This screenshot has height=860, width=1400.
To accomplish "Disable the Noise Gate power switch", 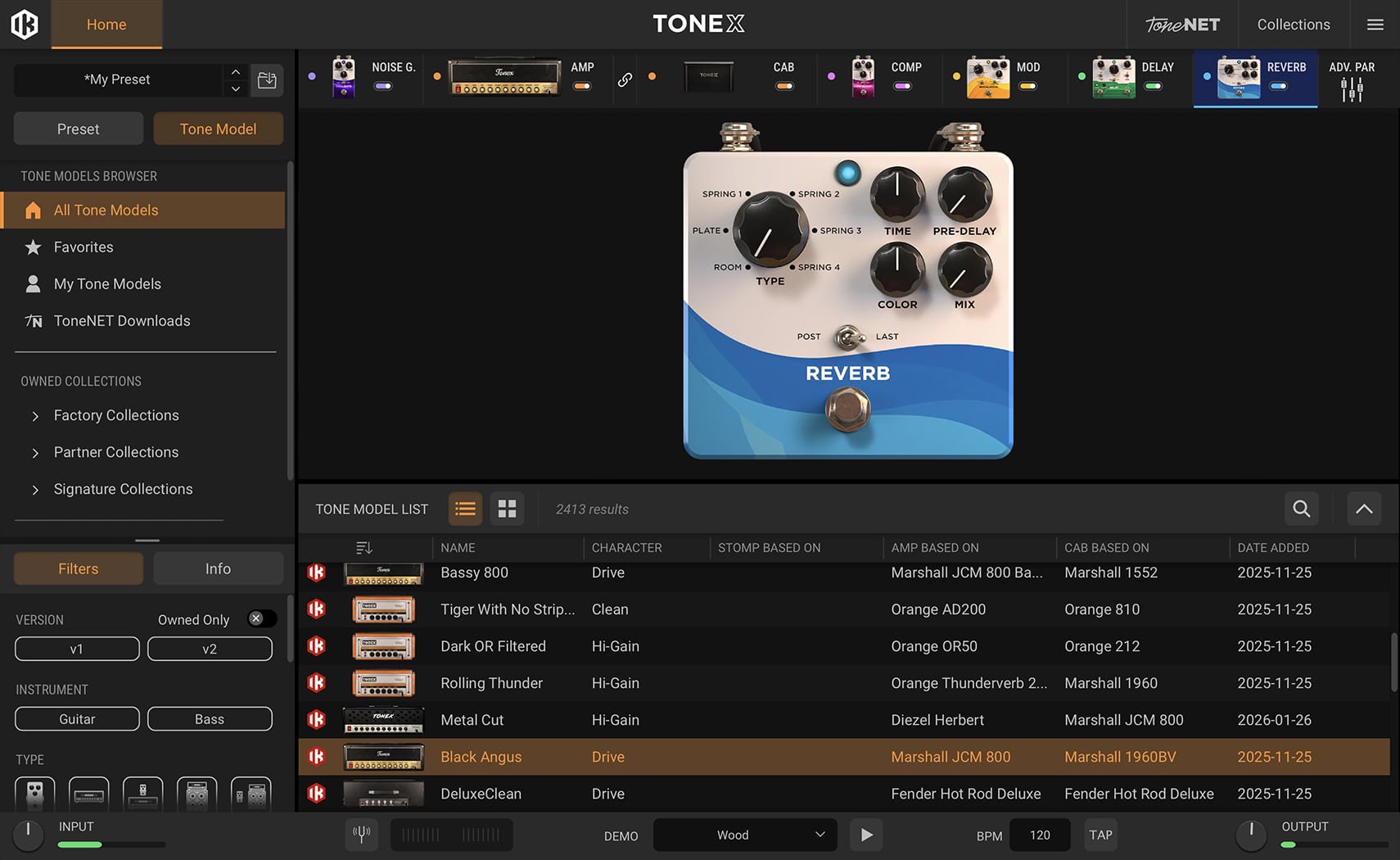I will 382,86.
